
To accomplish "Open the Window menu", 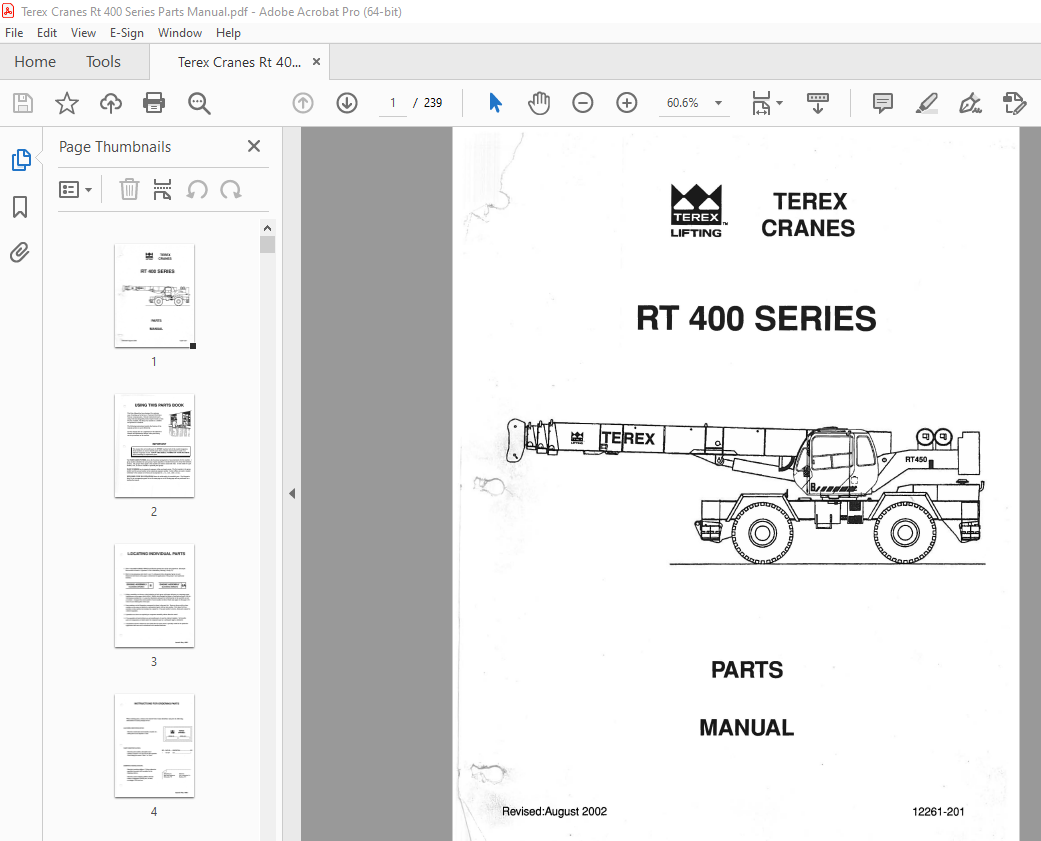I will pyautogui.click(x=179, y=33).
